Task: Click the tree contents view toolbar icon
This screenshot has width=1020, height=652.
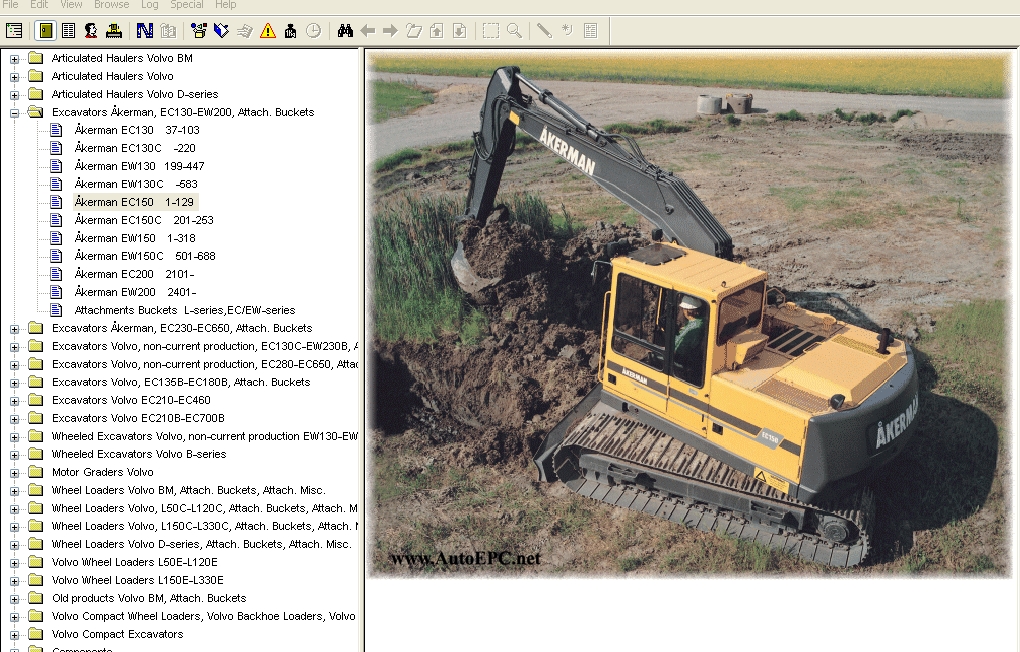Action: pos(14,31)
